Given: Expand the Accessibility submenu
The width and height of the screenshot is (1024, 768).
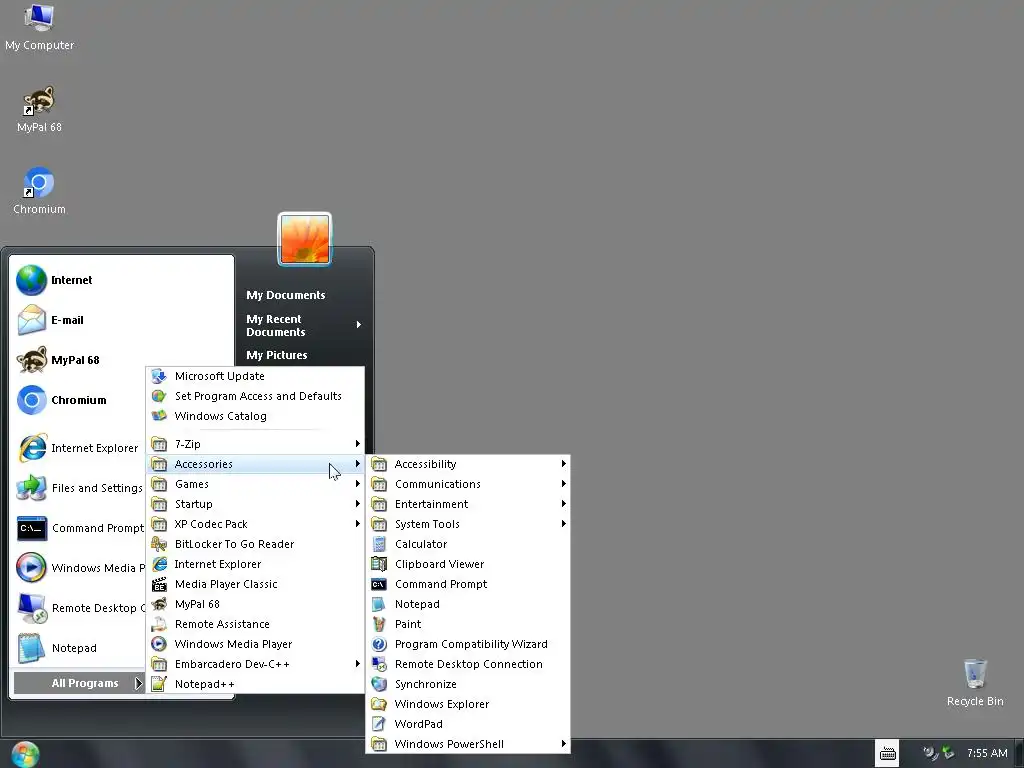Looking at the screenshot, I should [x=468, y=464].
